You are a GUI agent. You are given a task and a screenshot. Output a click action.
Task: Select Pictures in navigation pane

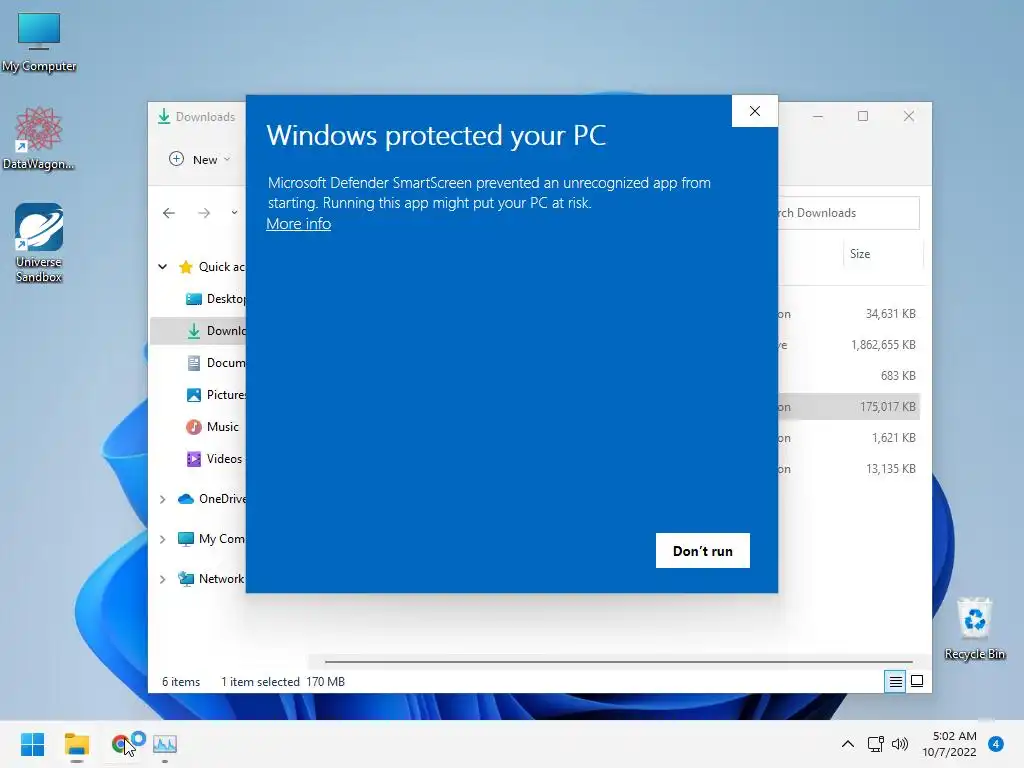pyautogui.click(x=216, y=394)
